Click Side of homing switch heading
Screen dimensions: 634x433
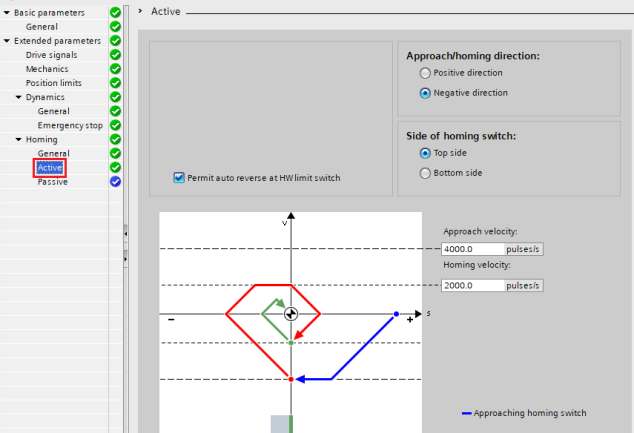click(461, 136)
